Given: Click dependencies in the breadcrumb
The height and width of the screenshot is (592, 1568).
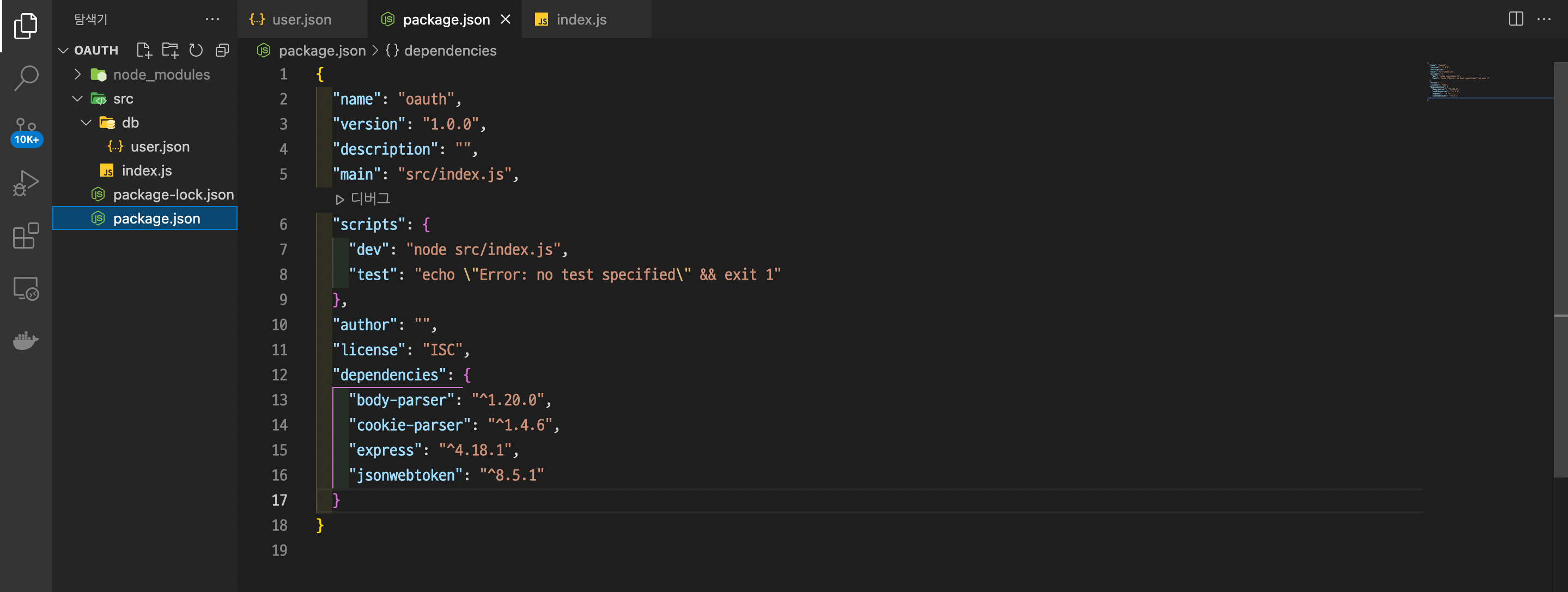Looking at the screenshot, I should click(x=450, y=51).
